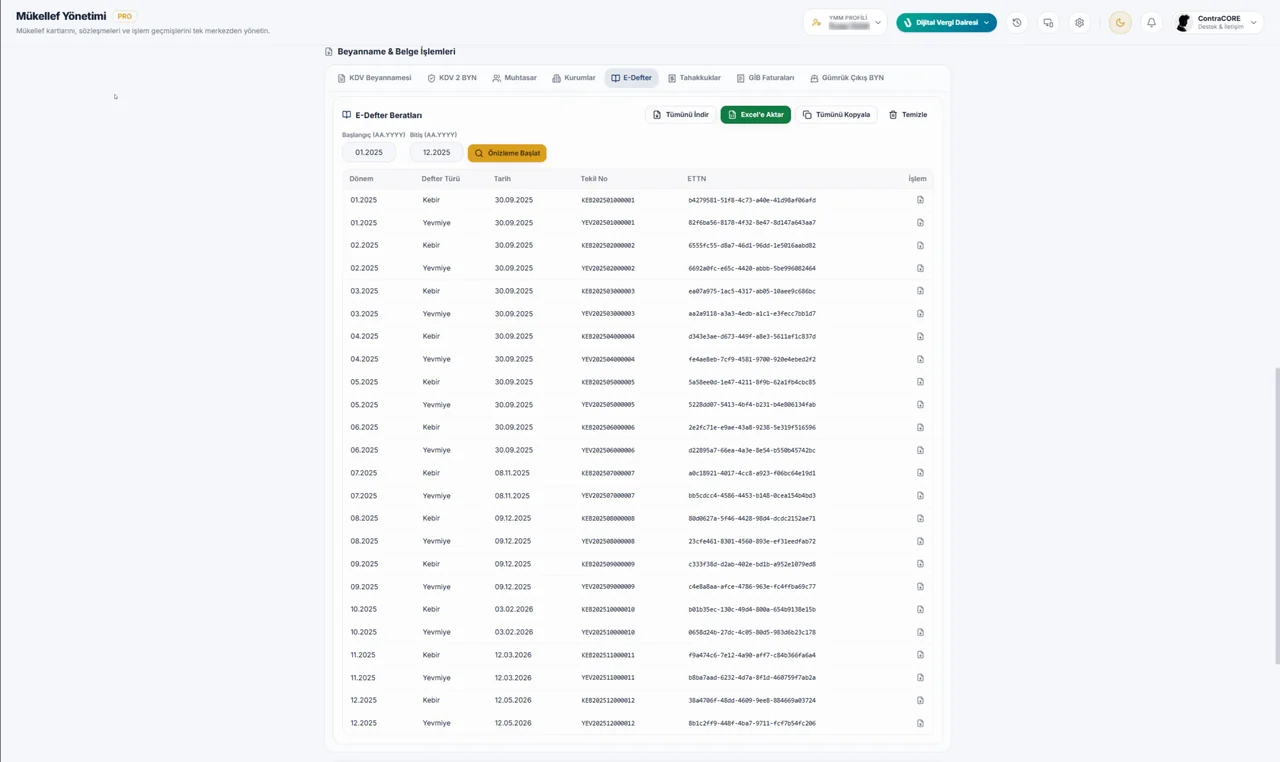Click the Excel'e Aktar button
Viewport: 1280px width, 762px height.
[x=755, y=115]
